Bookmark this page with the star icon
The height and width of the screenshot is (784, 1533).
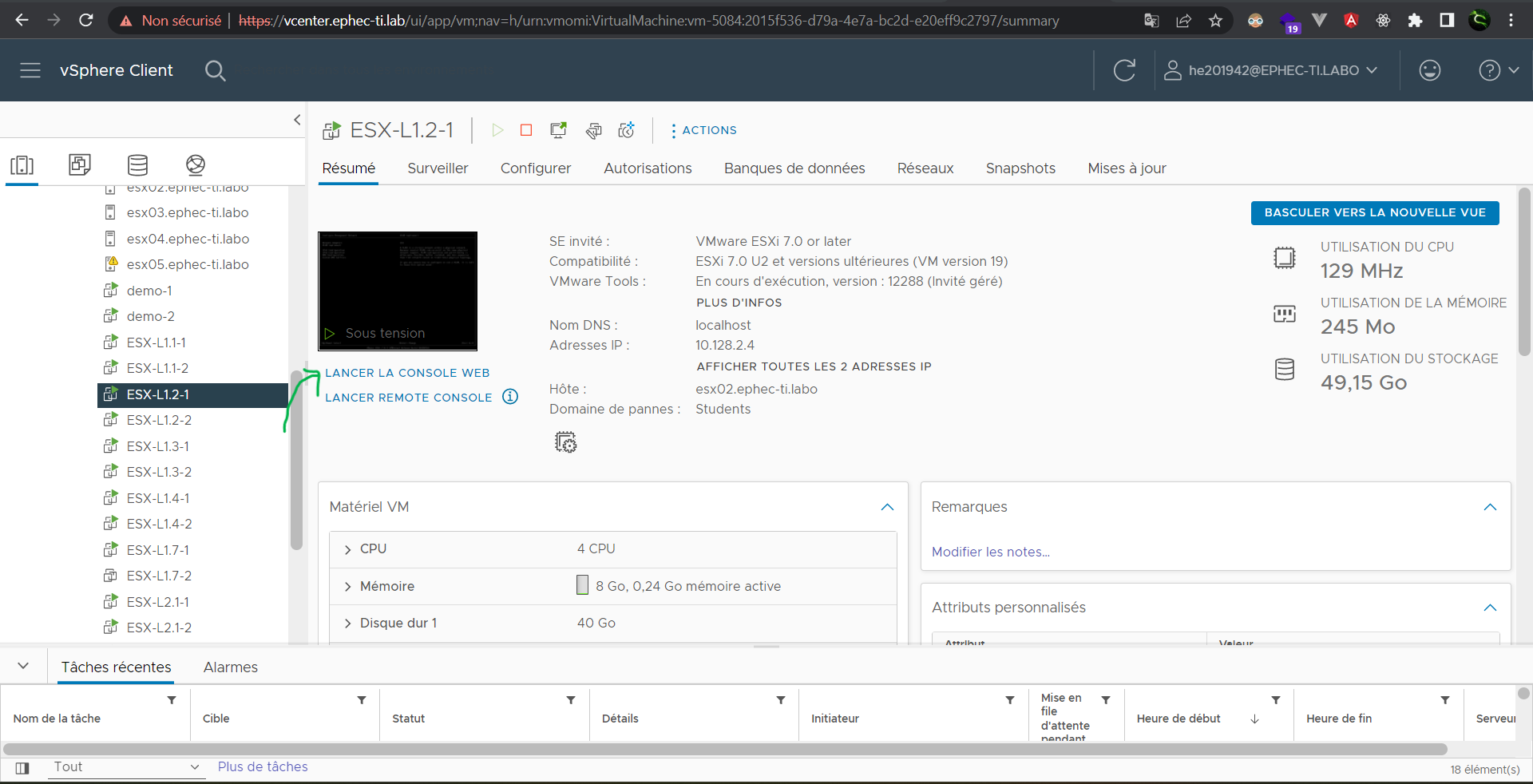click(x=1215, y=21)
